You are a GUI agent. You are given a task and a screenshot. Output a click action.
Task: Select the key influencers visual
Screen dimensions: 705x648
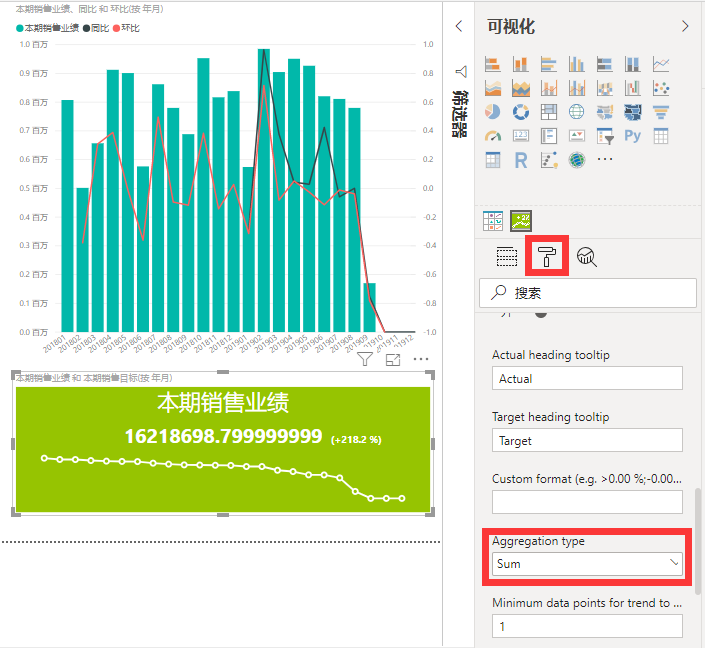(549, 160)
